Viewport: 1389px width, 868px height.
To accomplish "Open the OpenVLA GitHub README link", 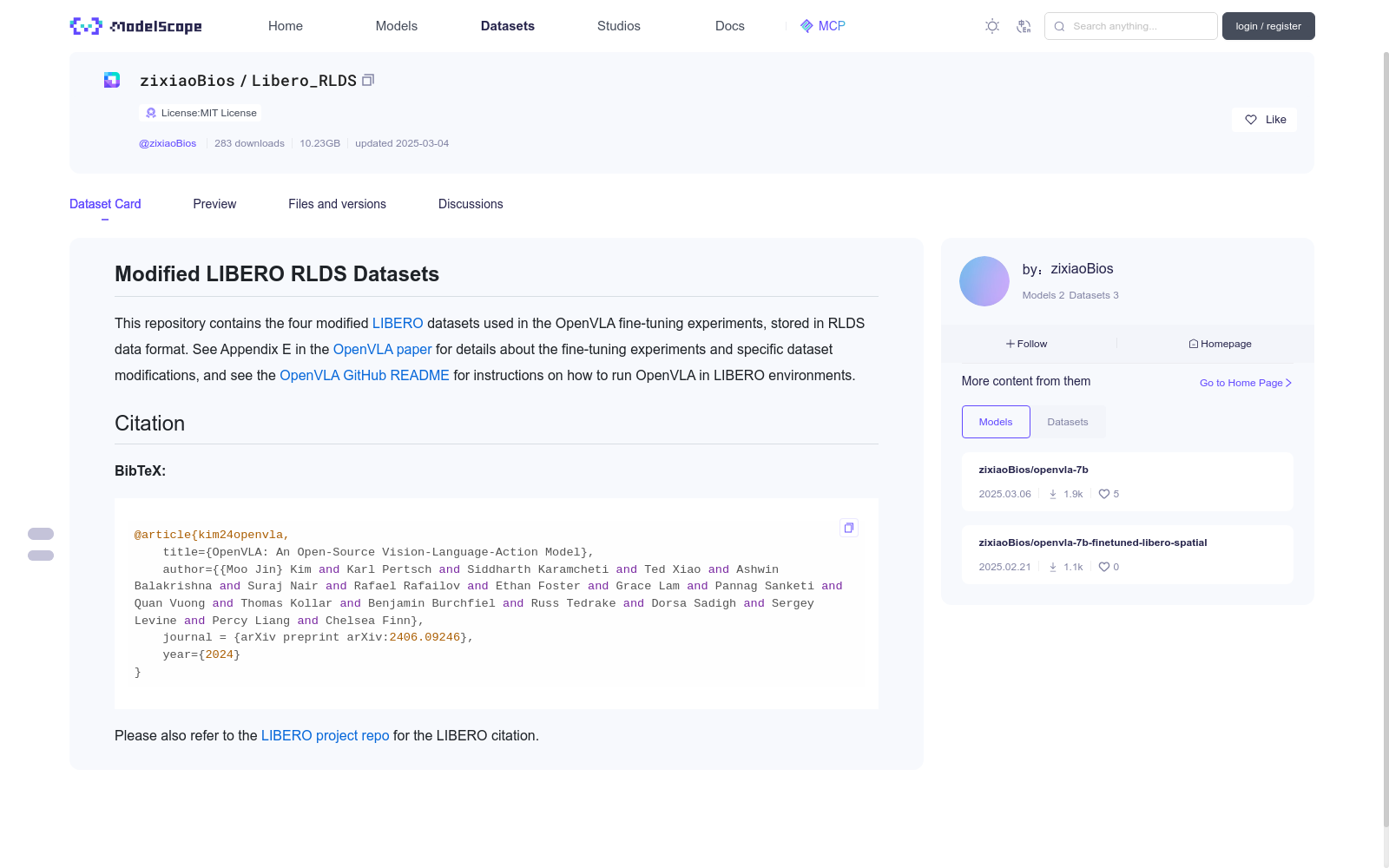I will tap(365, 375).
